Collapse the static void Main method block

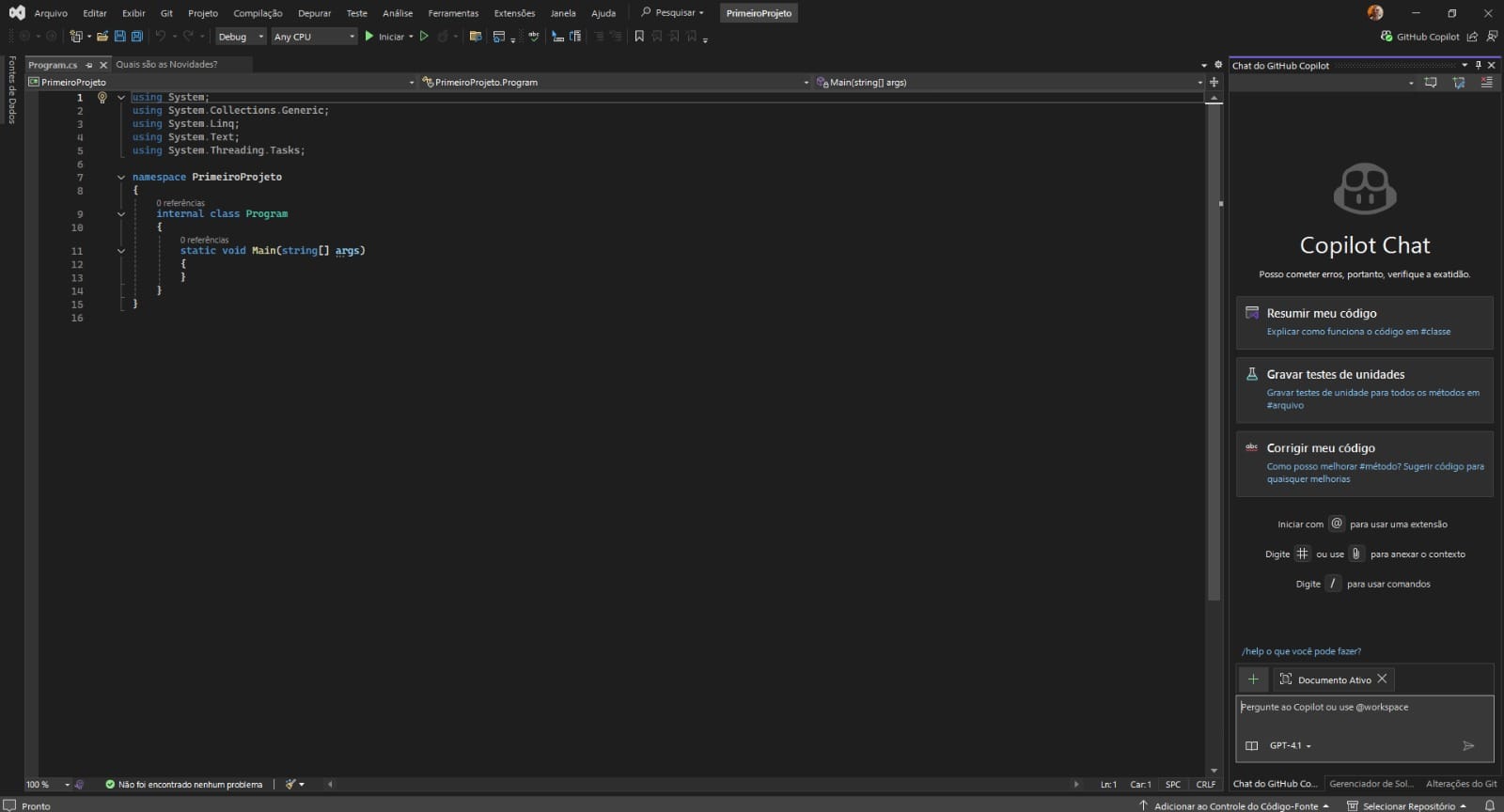[x=121, y=251]
